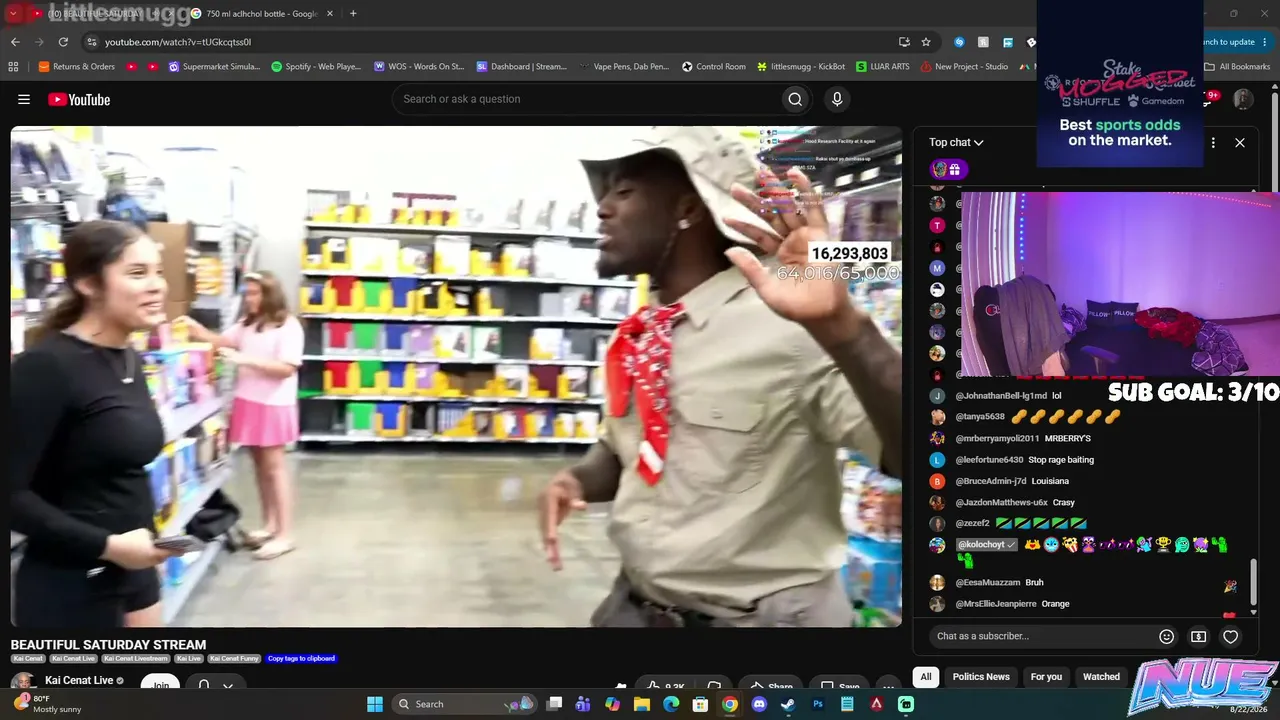Click the gifted memberships badge in chat

[947, 169]
